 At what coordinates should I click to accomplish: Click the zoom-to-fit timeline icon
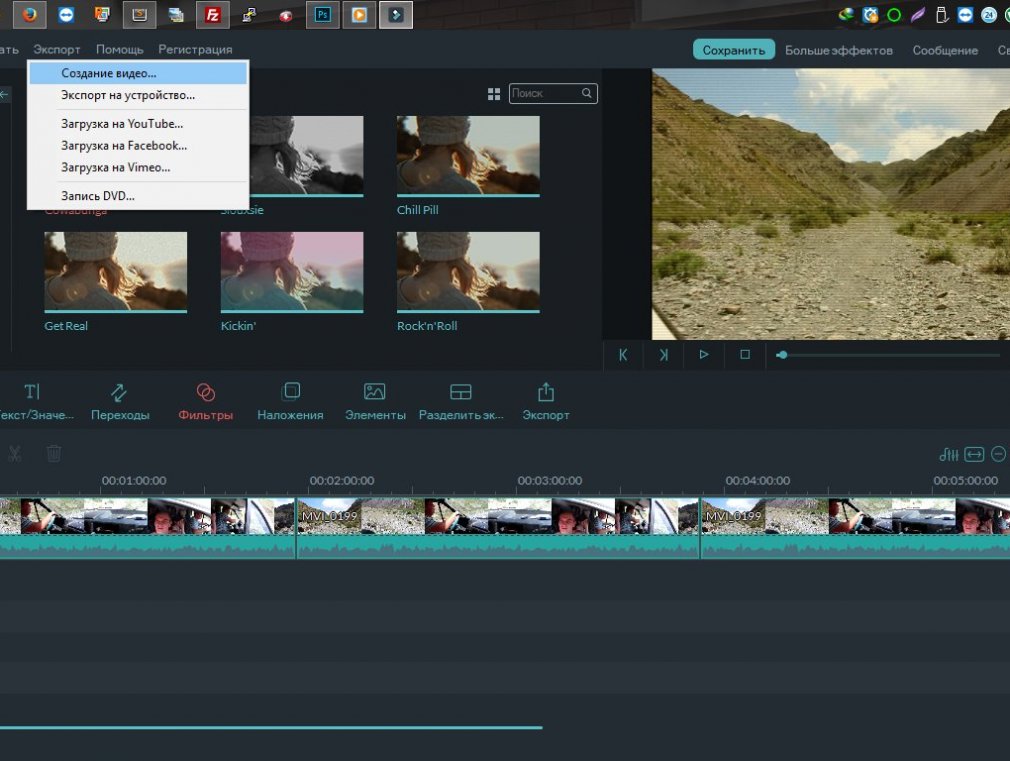(x=974, y=454)
